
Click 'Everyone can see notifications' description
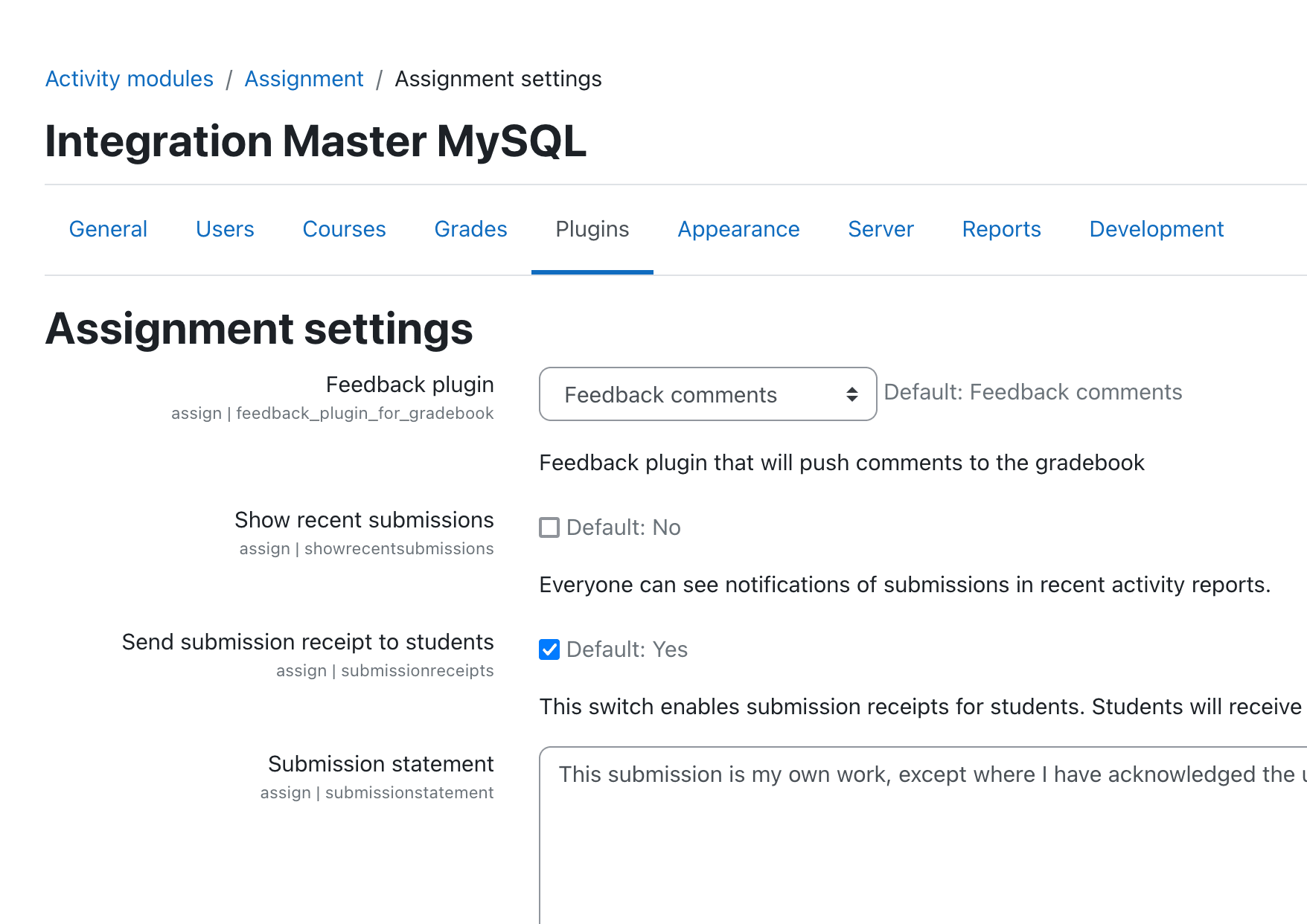click(x=904, y=585)
